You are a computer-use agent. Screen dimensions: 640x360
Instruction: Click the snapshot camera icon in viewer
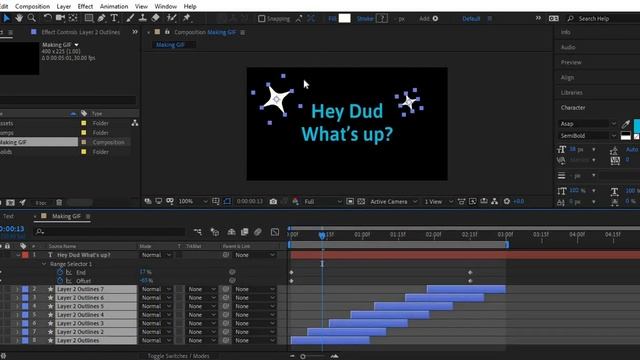point(273,202)
